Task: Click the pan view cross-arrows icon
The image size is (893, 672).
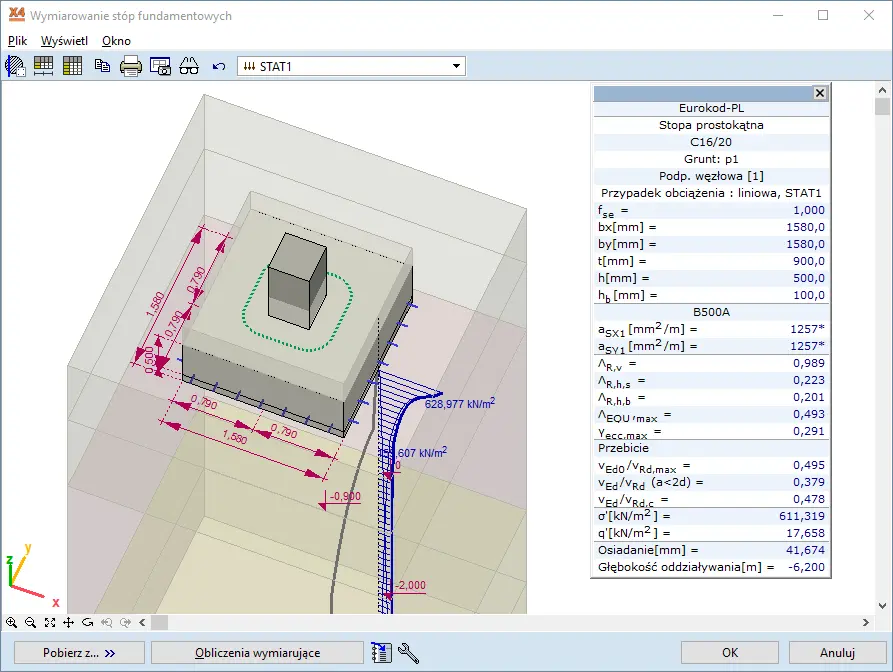Action: coord(68,622)
